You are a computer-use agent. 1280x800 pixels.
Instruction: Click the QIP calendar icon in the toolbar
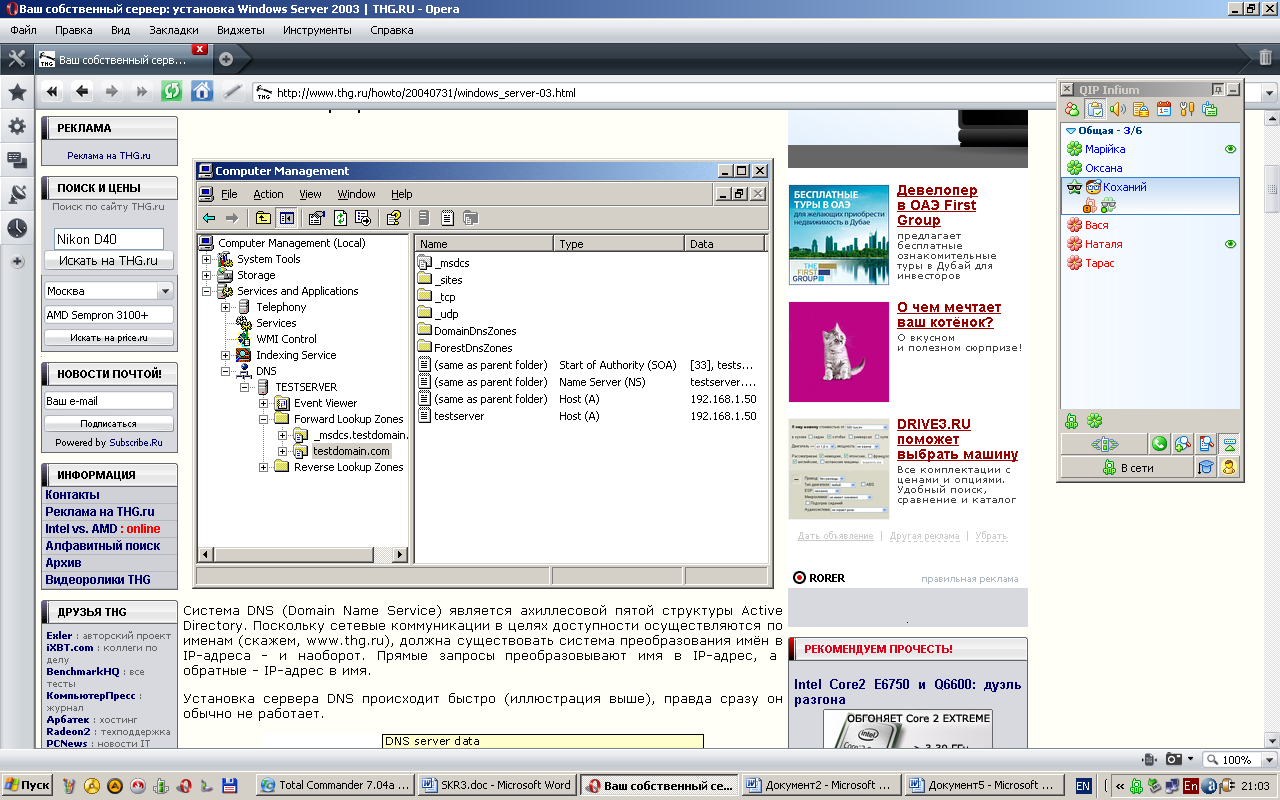[1164, 109]
